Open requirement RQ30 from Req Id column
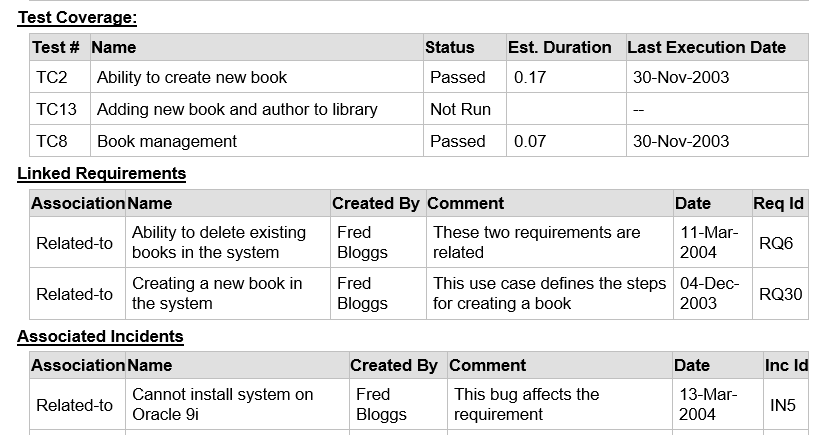 pyautogui.click(x=780, y=294)
